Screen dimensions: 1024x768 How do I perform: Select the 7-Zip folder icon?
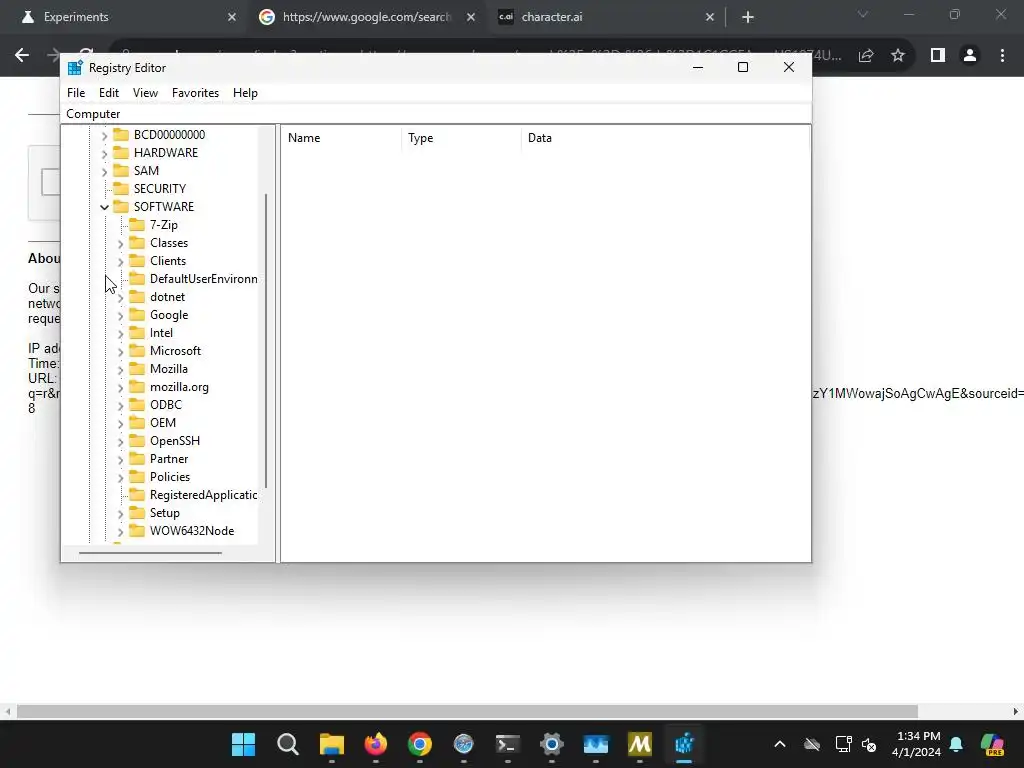pyautogui.click(x=137, y=225)
